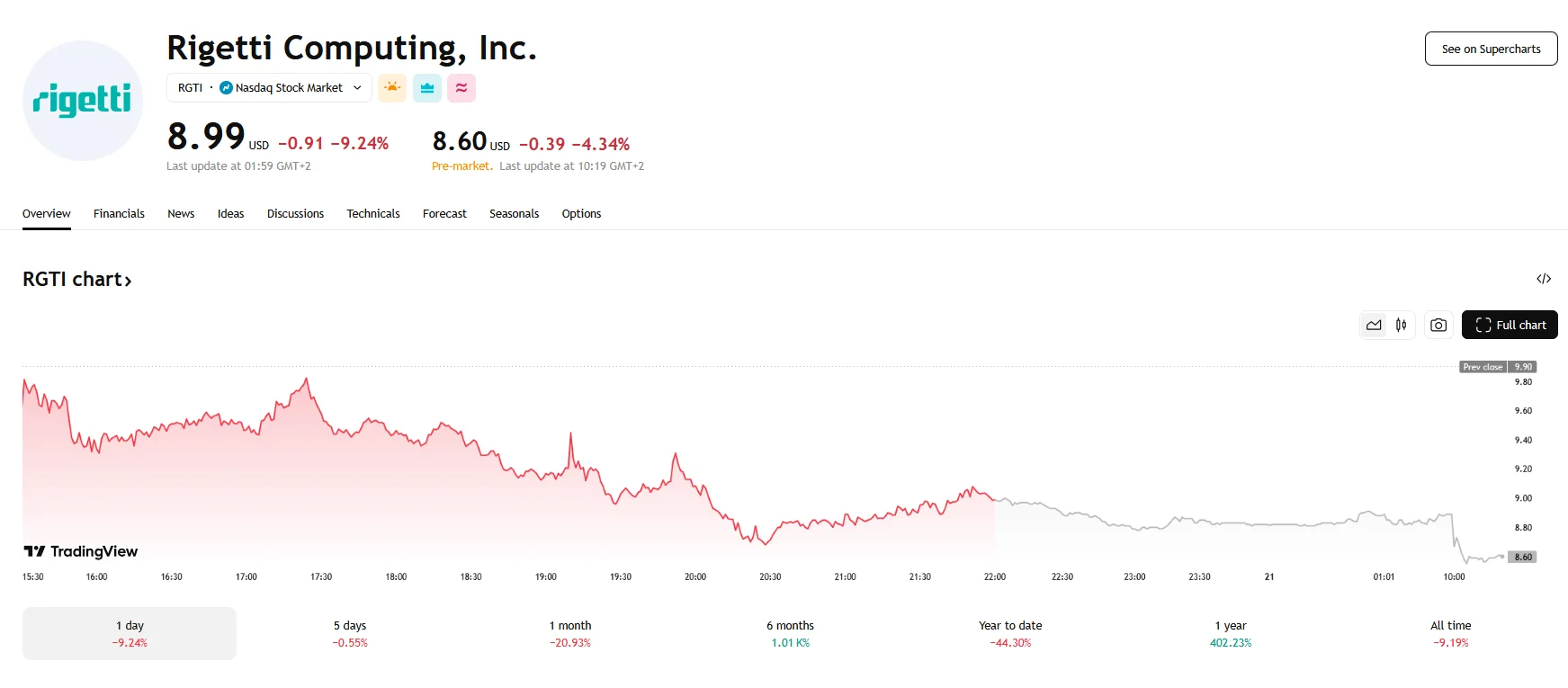Click the orange sentiment emoji badge

click(392, 87)
